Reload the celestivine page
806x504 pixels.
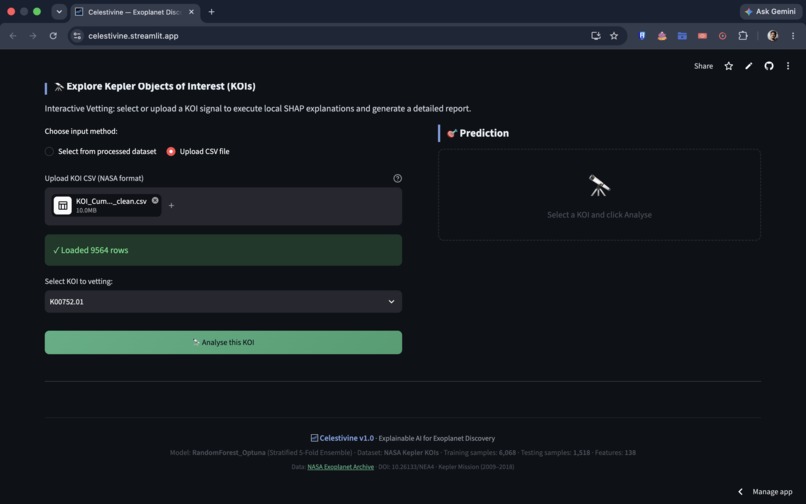(x=53, y=36)
